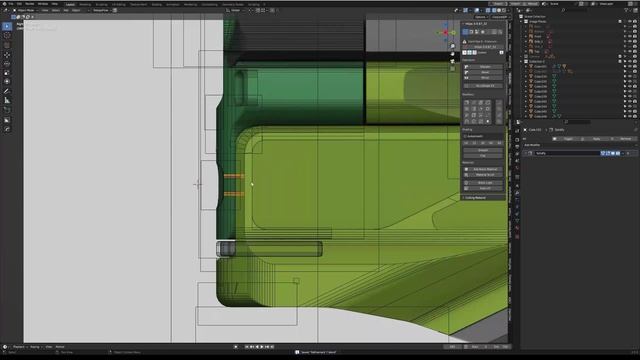This screenshot has width=640, height=360.
Task: Select the Move tool
Action: pos(7,54)
